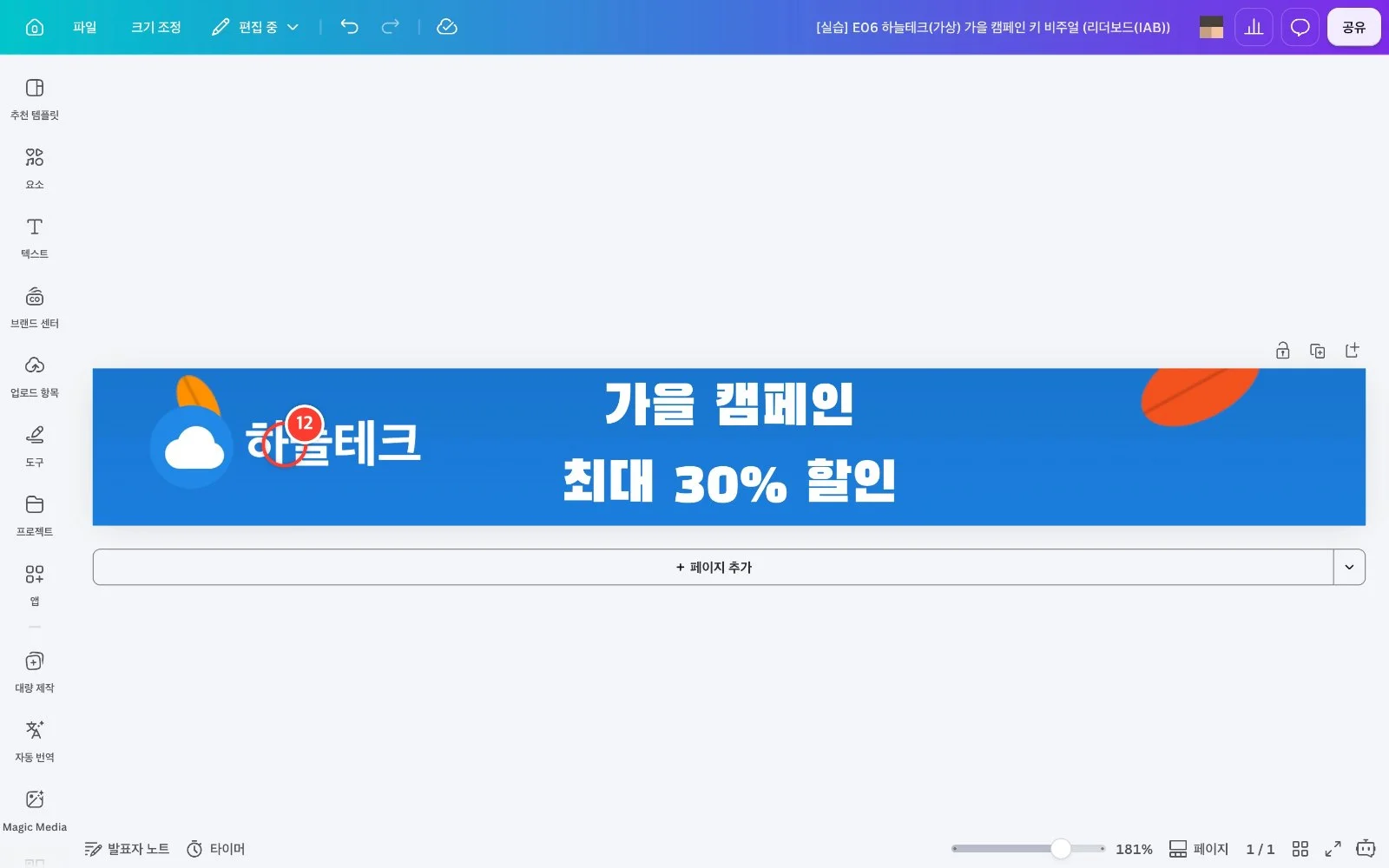Check cloud save status icon
Image resolution: width=1389 pixels, height=868 pixels.
point(447,27)
